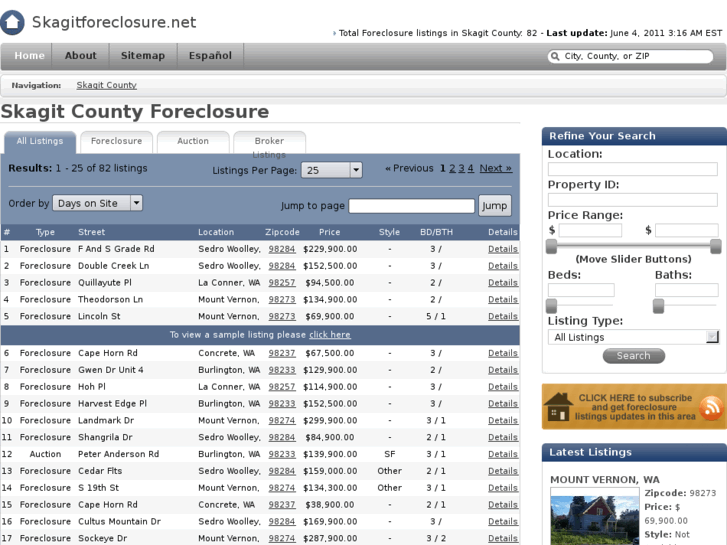Click the minimum price slider handle

tap(551, 246)
